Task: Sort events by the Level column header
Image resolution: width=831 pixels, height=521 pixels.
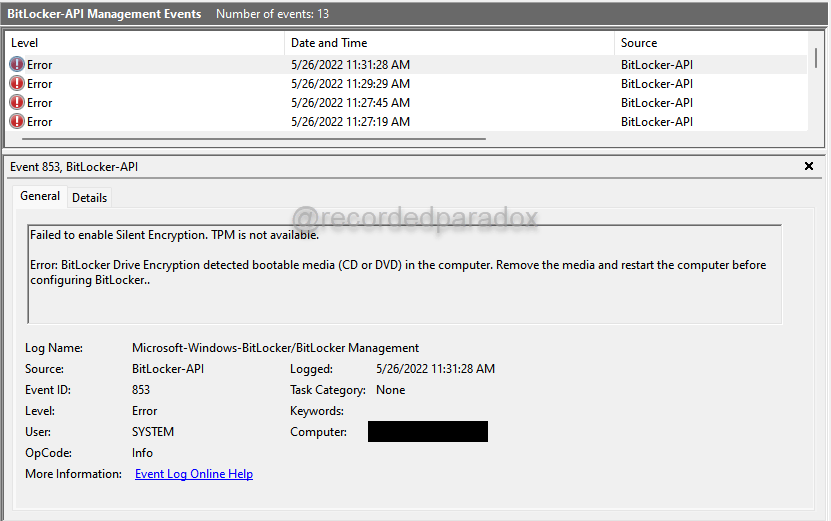Action: 145,43
